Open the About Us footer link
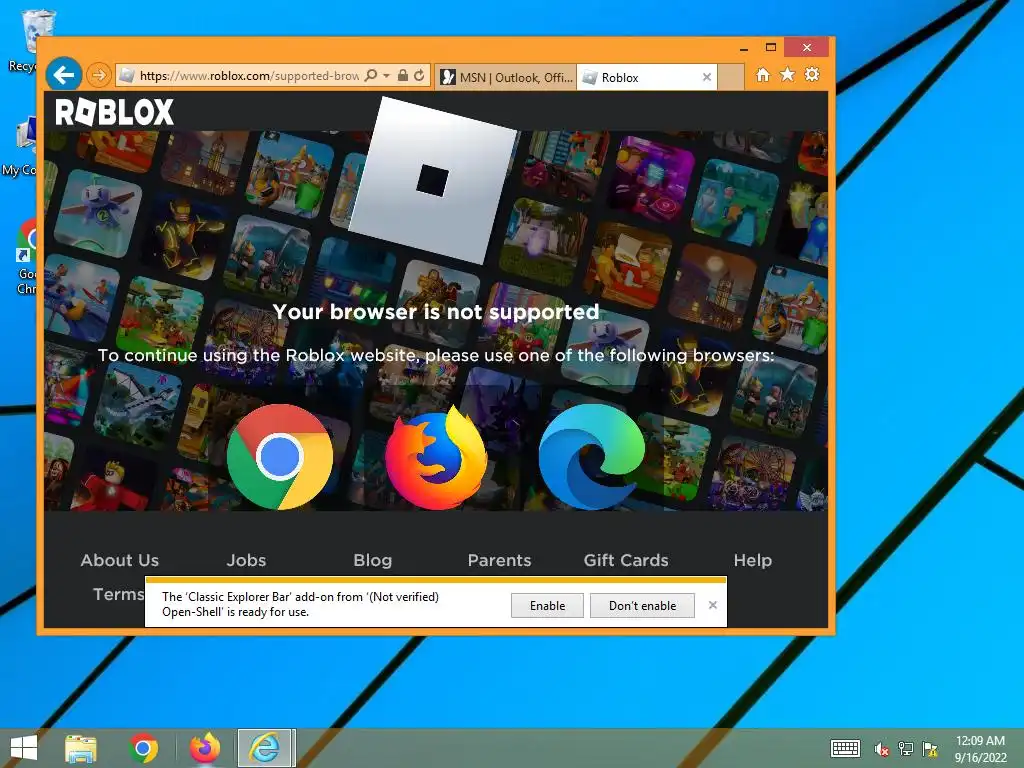Viewport: 1024px width, 768px height. coord(120,560)
